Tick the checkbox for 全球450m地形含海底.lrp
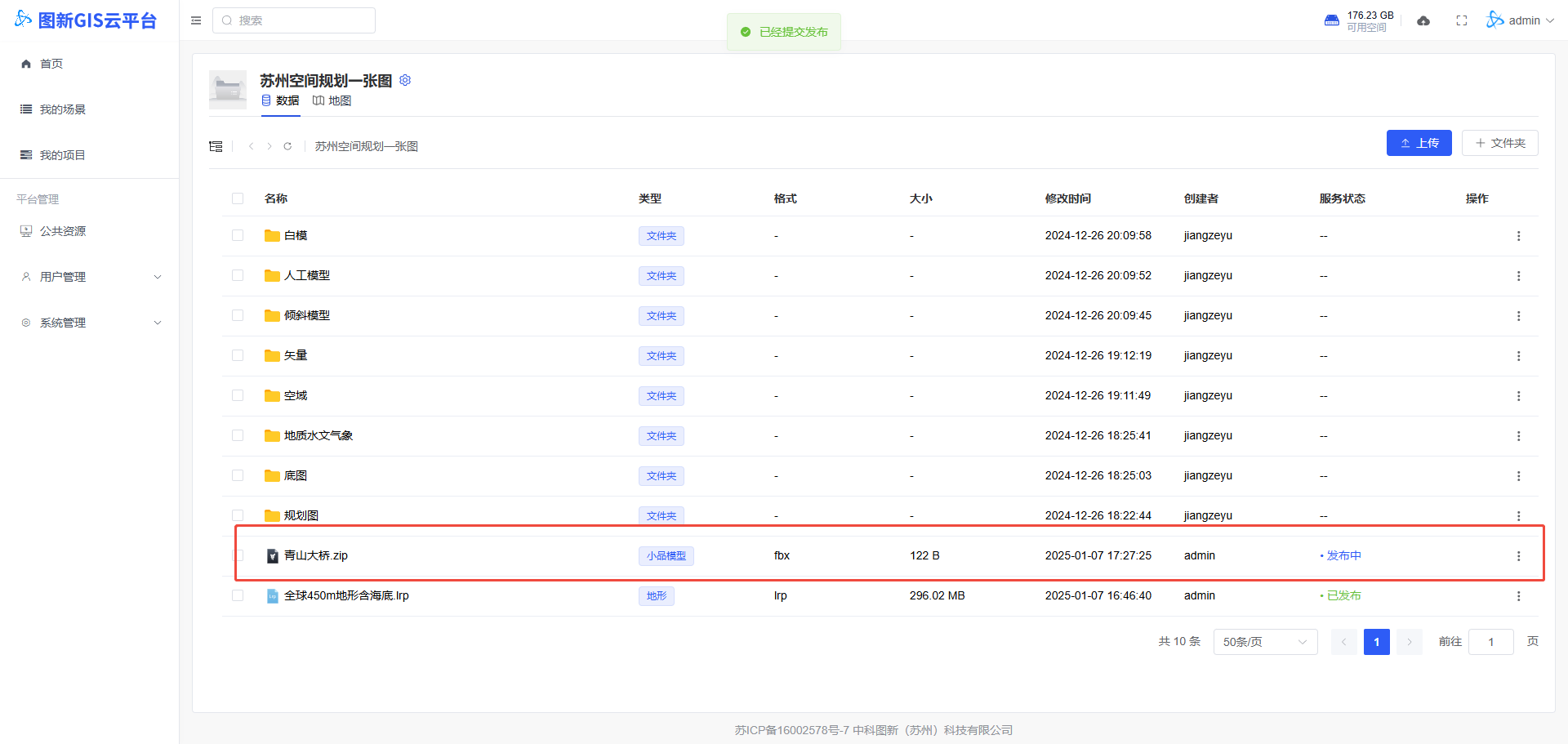Viewport: 1568px width, 744px height. 238,595
